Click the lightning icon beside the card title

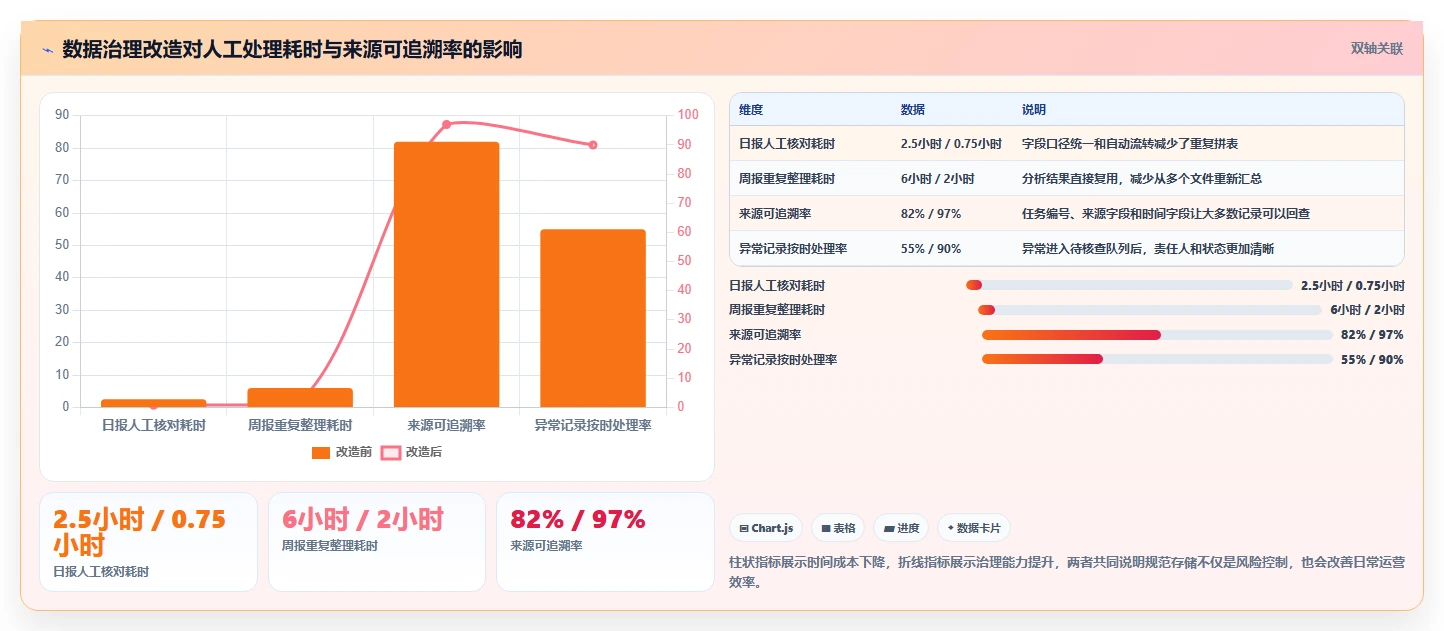point(48,49)
